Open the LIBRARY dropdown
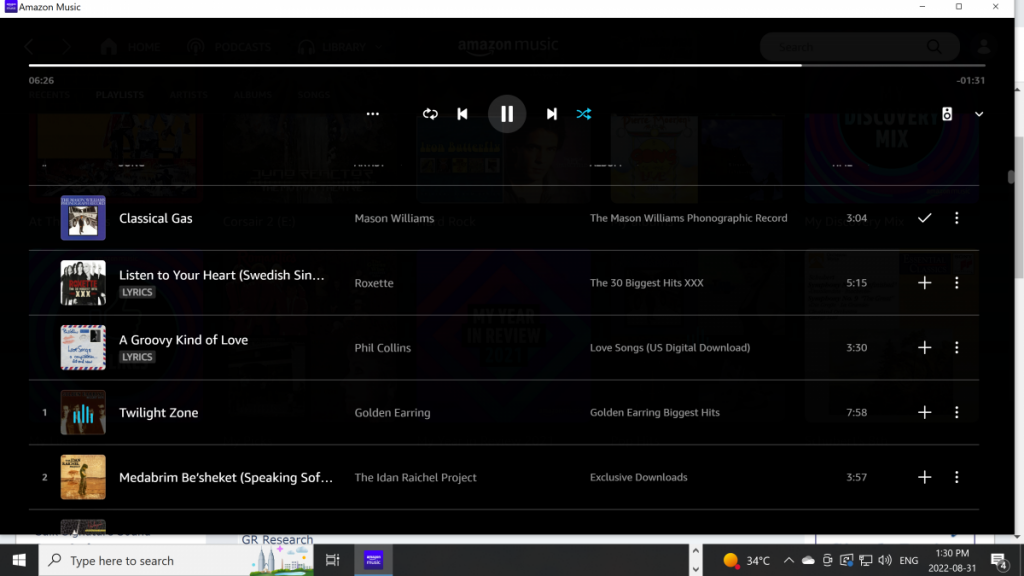The image size is (1024, 576). [x=340, y=47]
